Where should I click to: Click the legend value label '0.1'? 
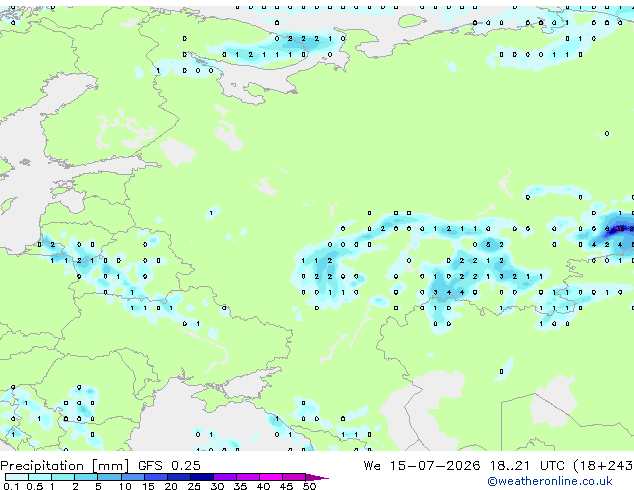(11, 486)
